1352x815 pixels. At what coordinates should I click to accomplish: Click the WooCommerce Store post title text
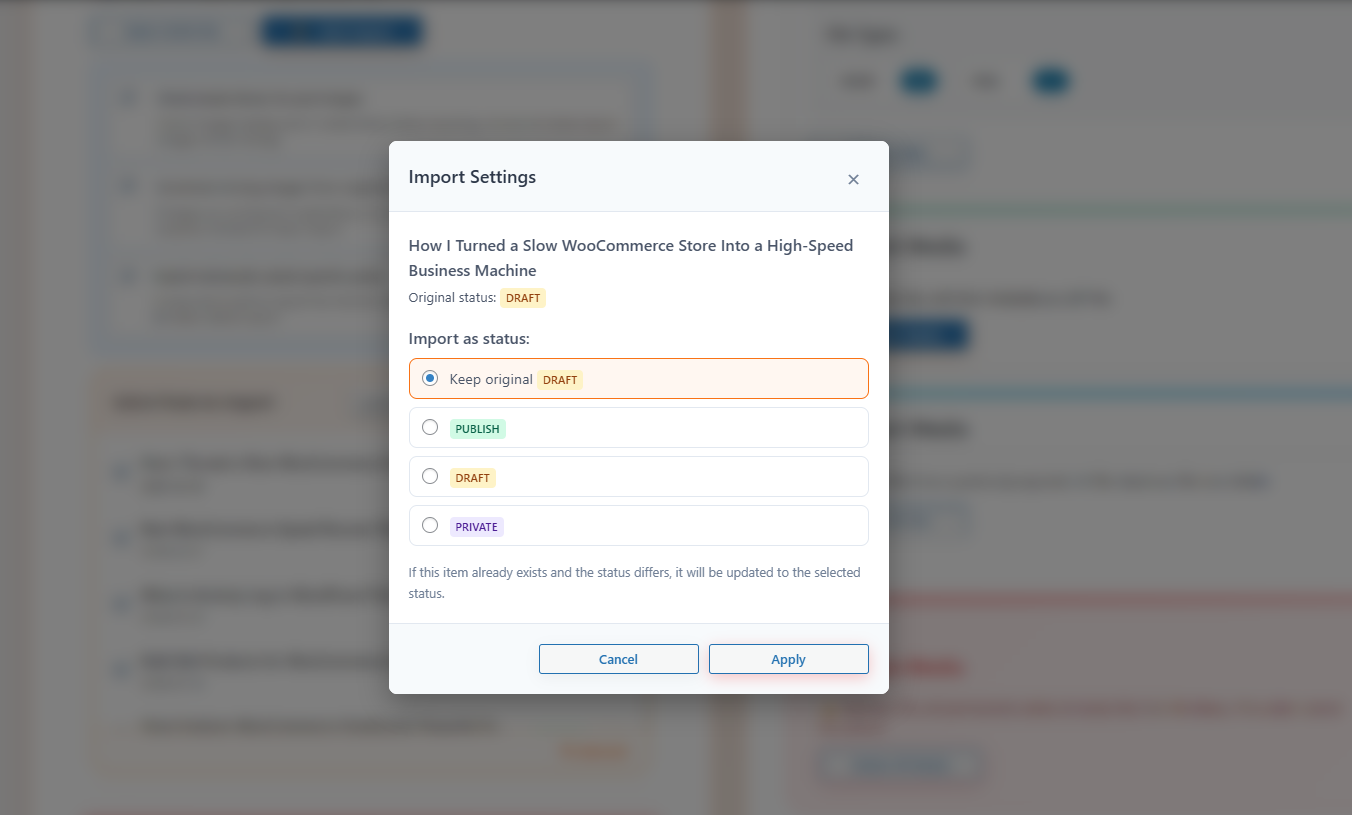pos(630,257)
